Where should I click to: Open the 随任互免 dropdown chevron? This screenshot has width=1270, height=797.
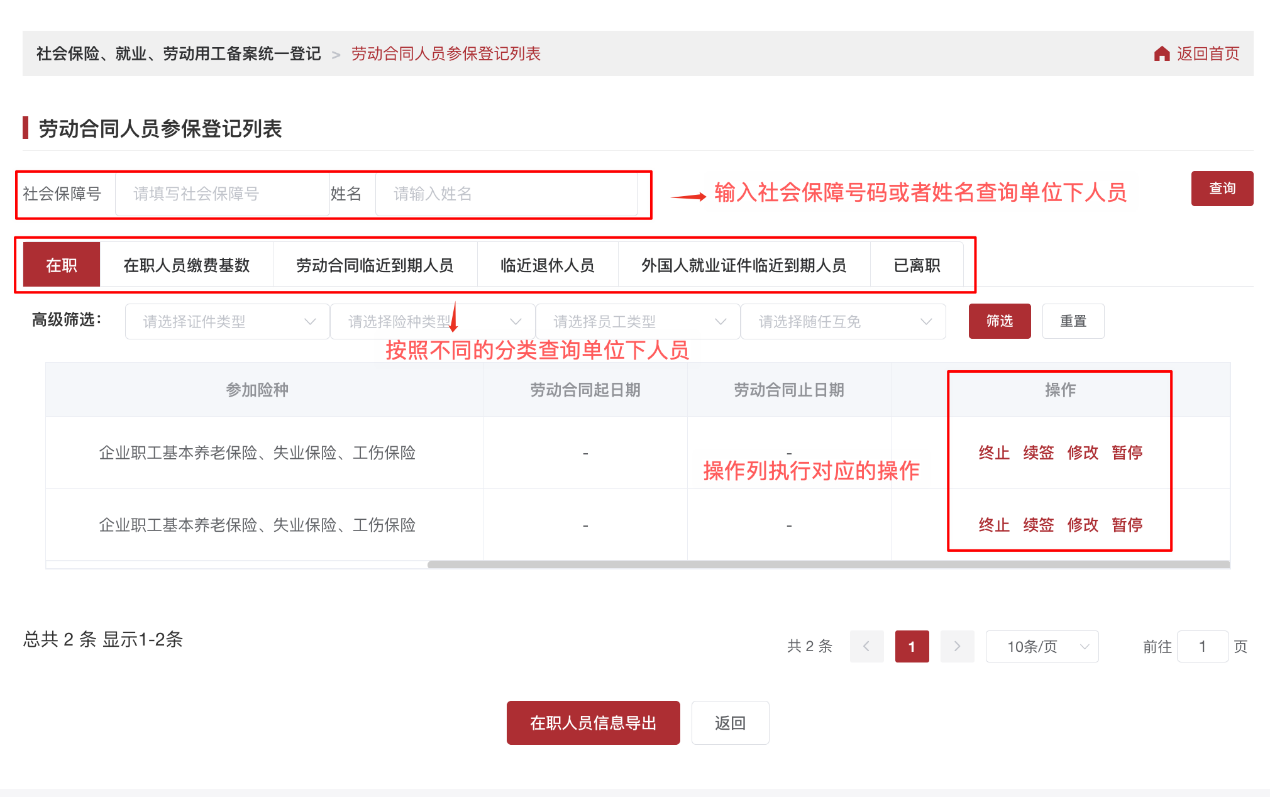tap(924, 321)
